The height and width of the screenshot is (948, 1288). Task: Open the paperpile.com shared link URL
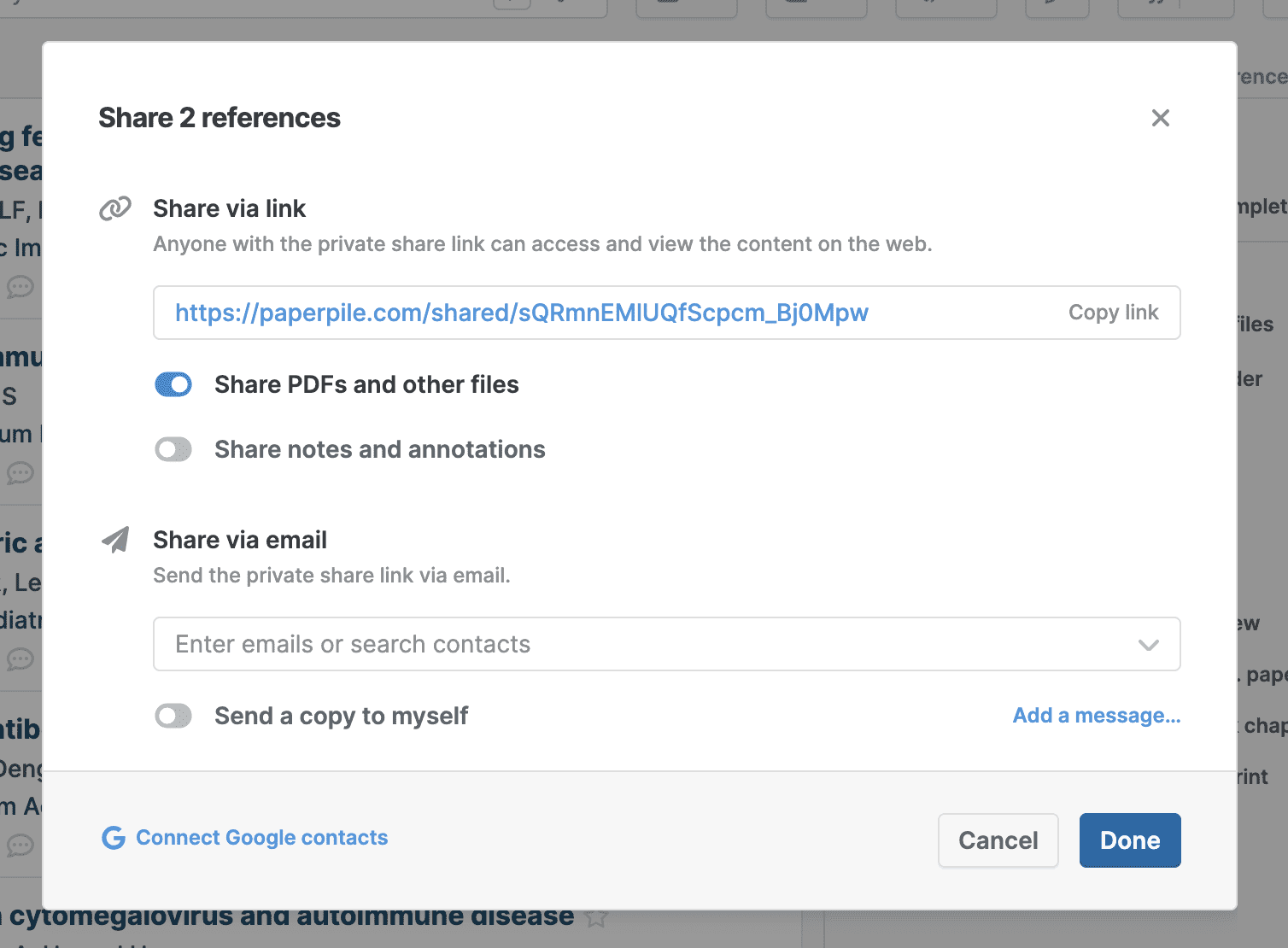pyautogui.click(x=521, y=313)
